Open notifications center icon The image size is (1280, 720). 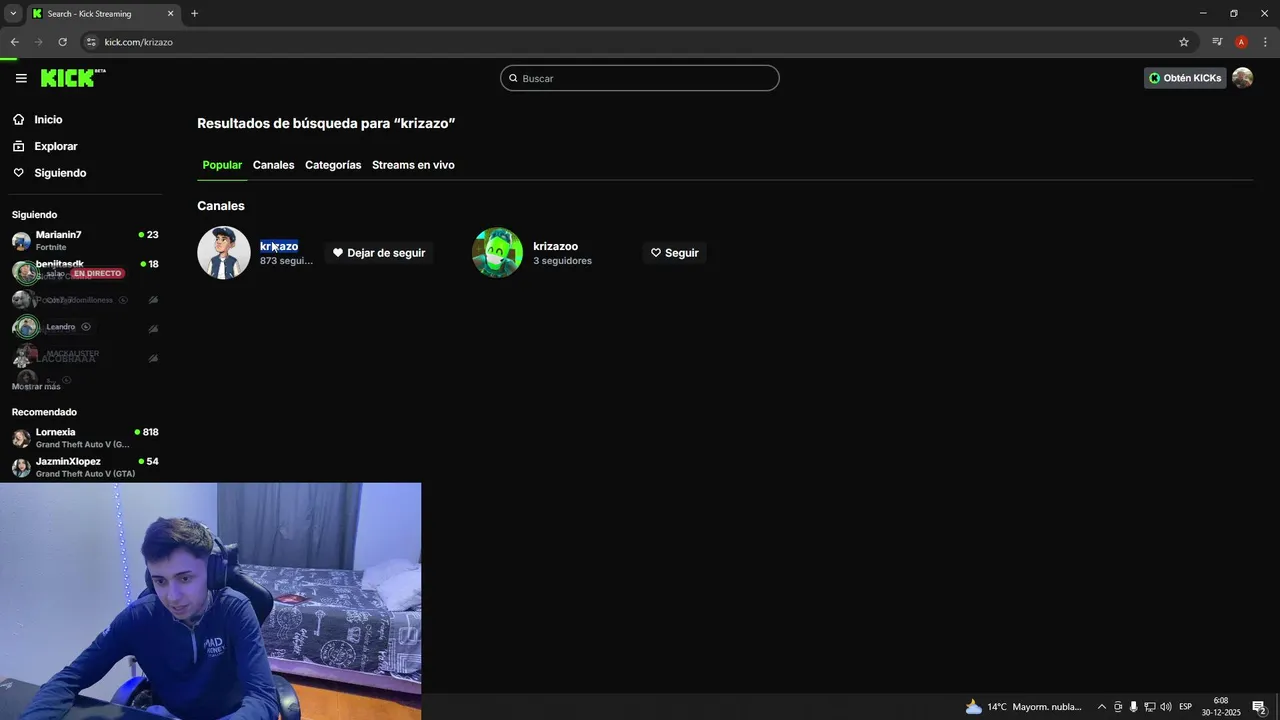click(1260, 707)
